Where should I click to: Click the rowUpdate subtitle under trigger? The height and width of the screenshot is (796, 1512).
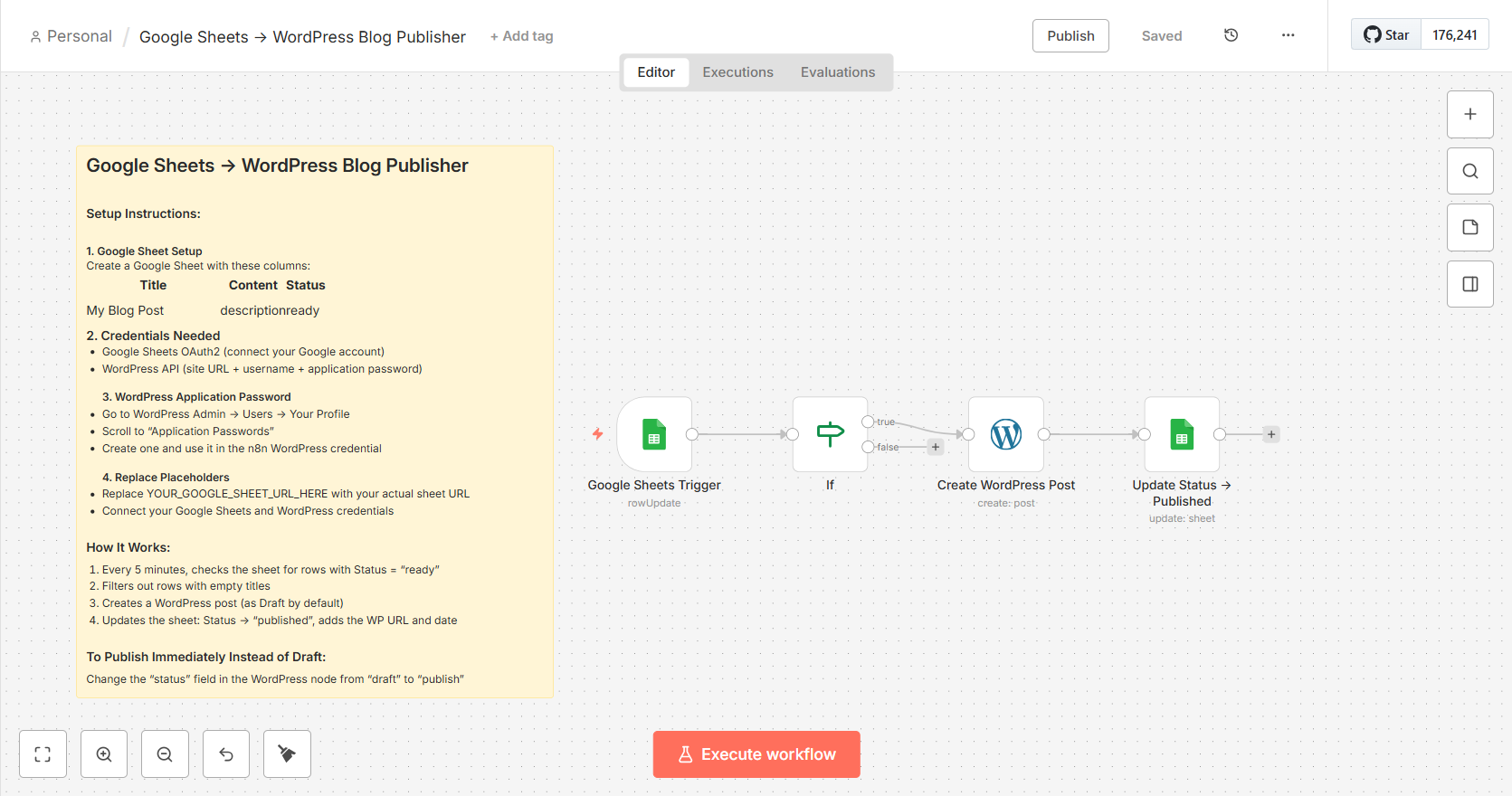(x=654, y=503)
